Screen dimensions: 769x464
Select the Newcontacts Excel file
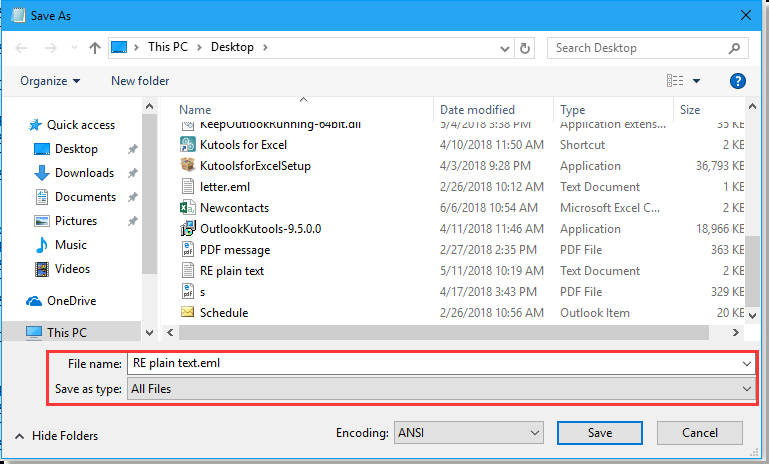point(236,208)
